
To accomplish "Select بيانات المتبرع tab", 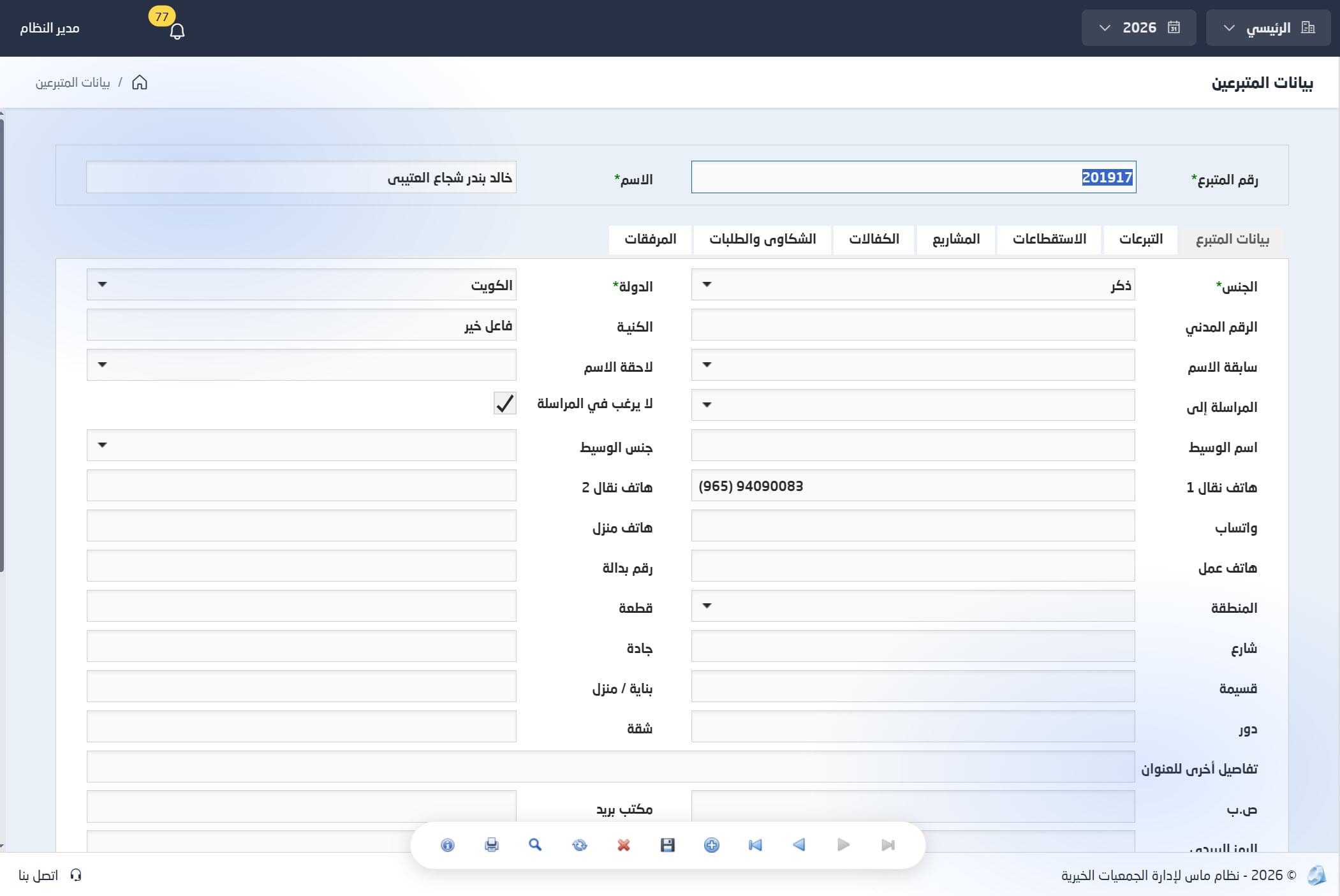I will click(1232, 239).
